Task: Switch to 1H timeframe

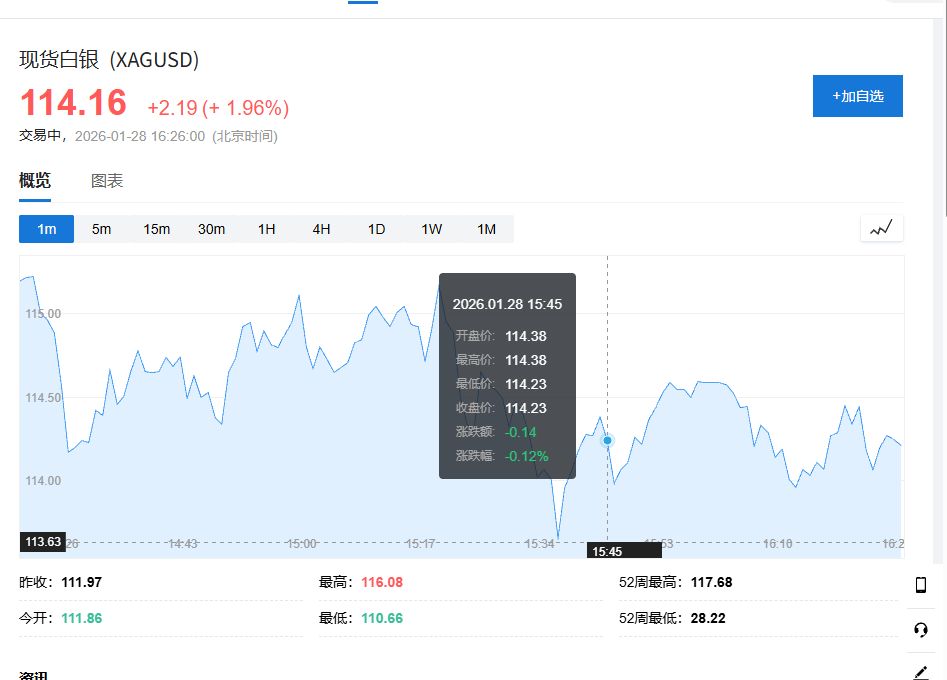Action: pyautogui.click(x=267, y=229)
